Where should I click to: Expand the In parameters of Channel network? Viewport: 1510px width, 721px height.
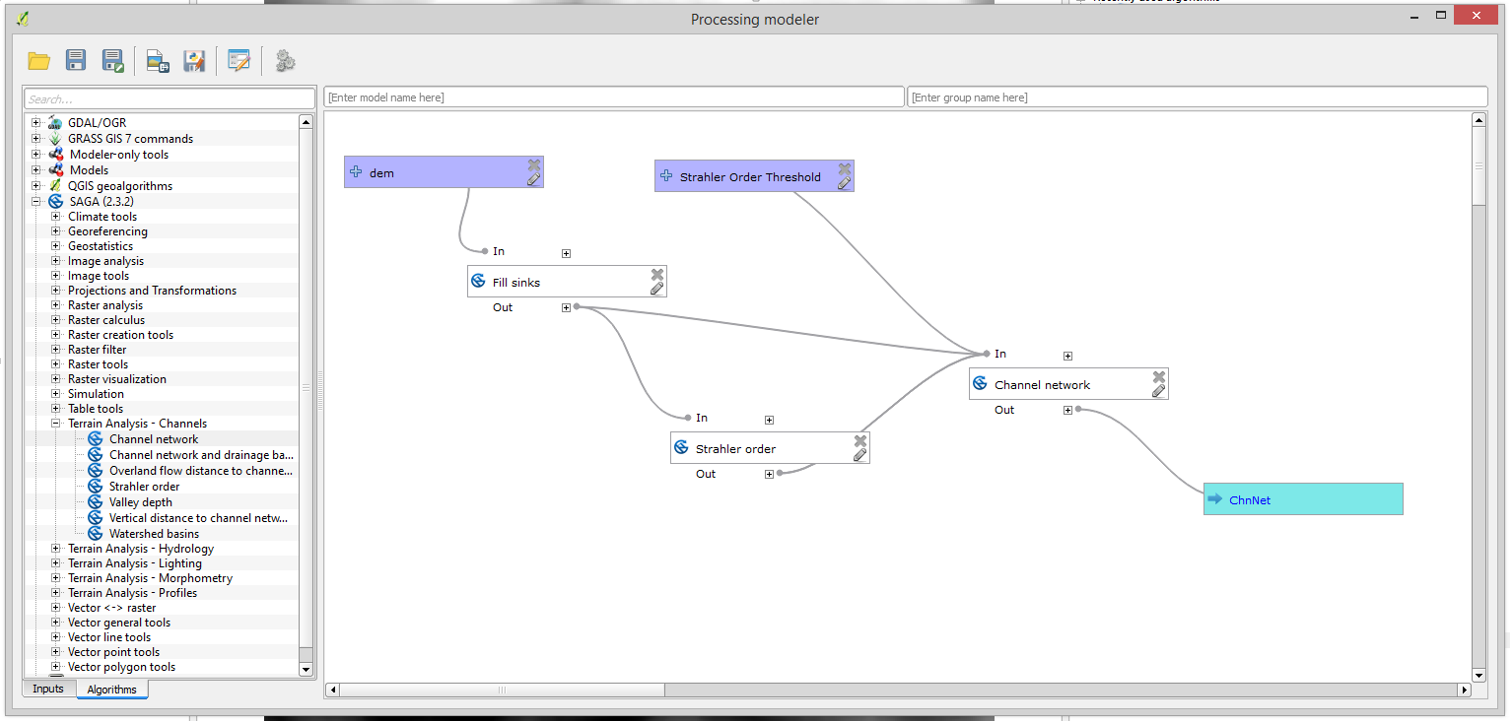pos(1068,356)
